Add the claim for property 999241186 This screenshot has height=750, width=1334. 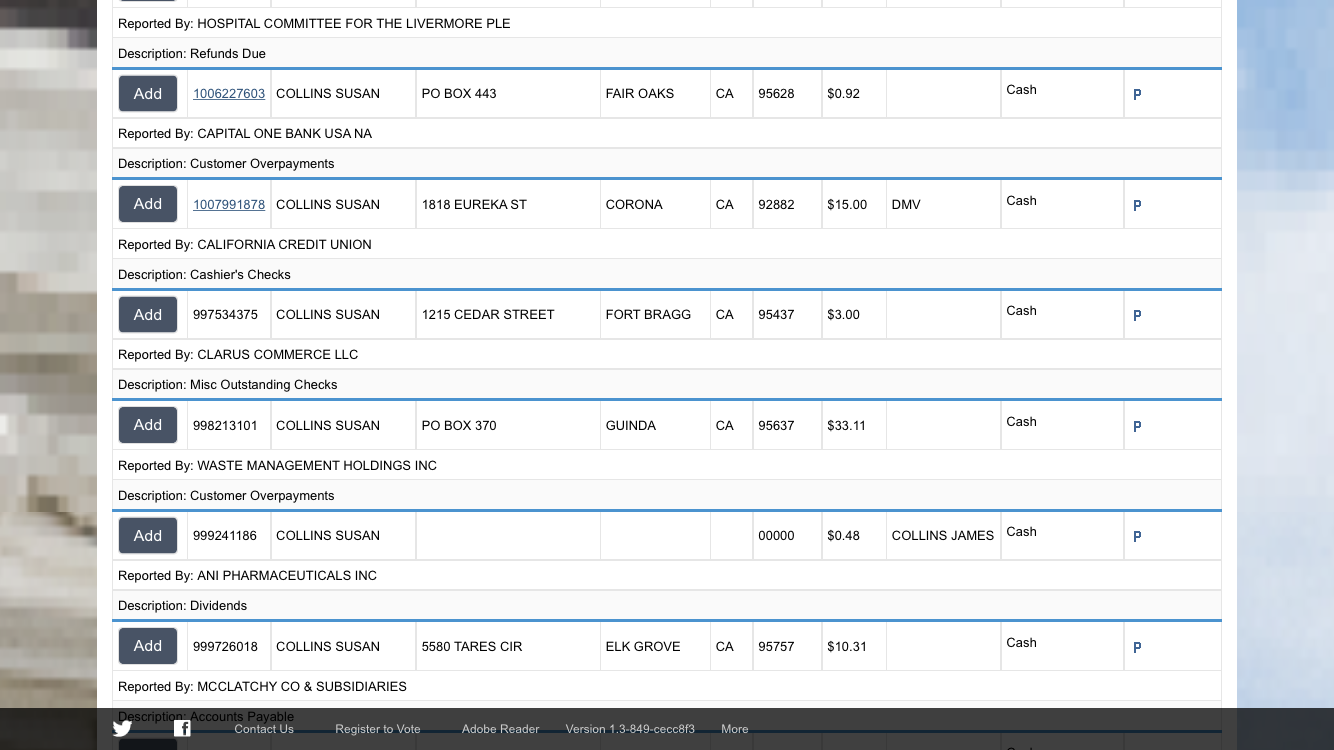pos(148,535)
